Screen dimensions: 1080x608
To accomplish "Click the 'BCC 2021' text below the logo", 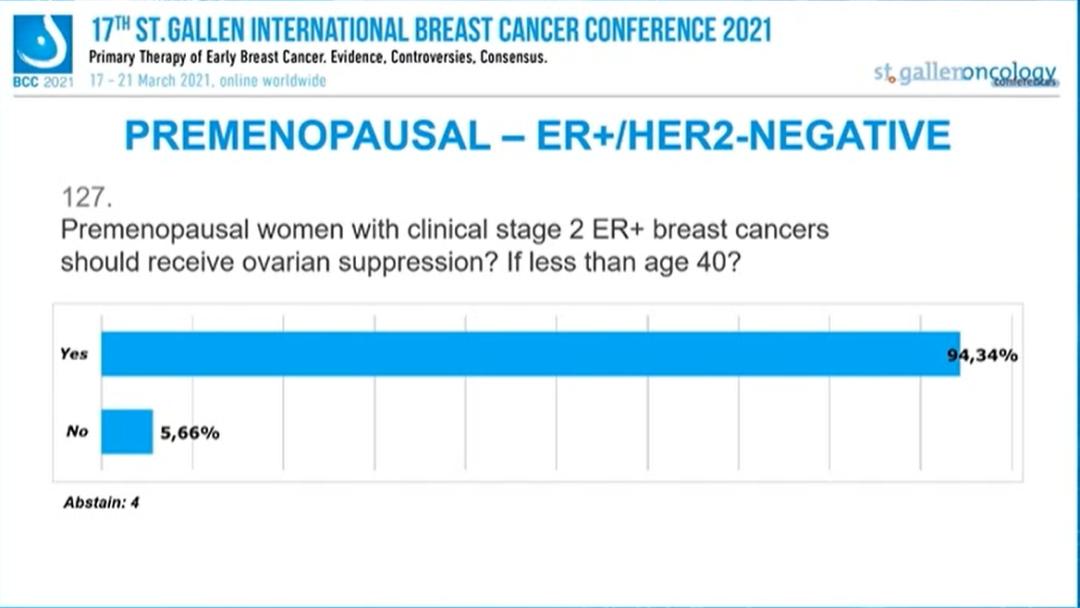I will click(43, 81).
